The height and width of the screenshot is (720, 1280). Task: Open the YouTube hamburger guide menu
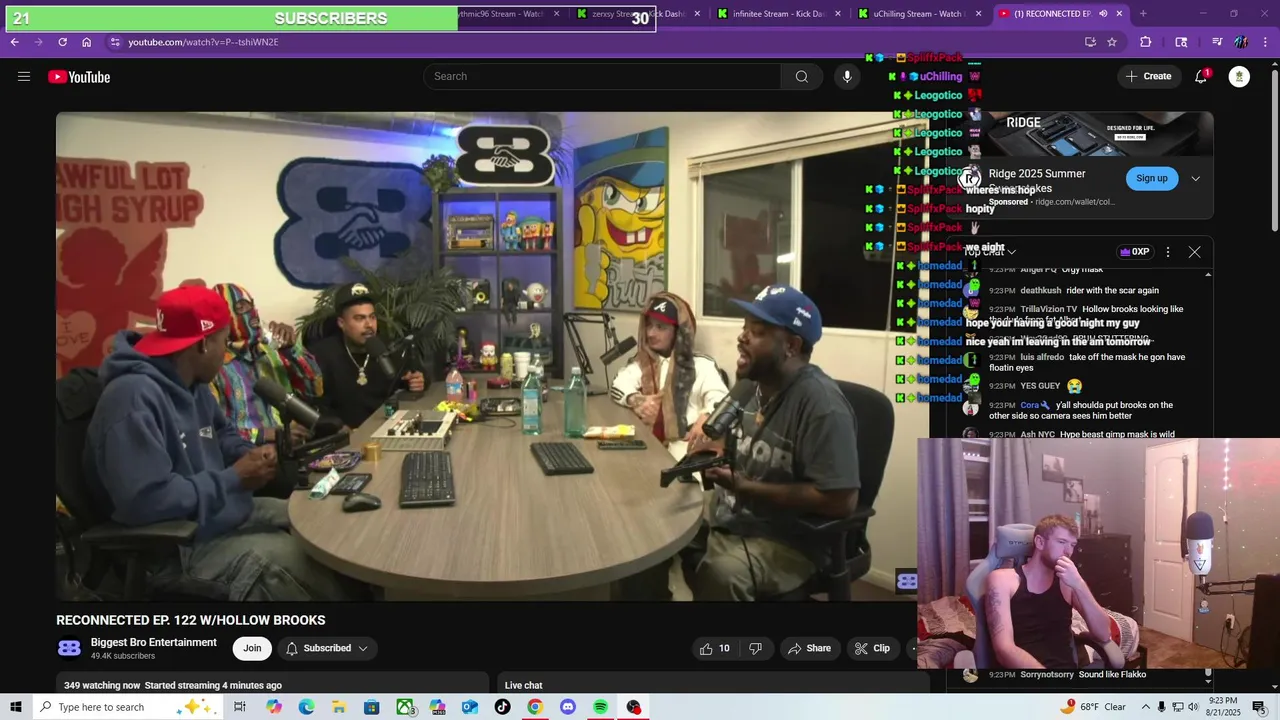[24, 77]
